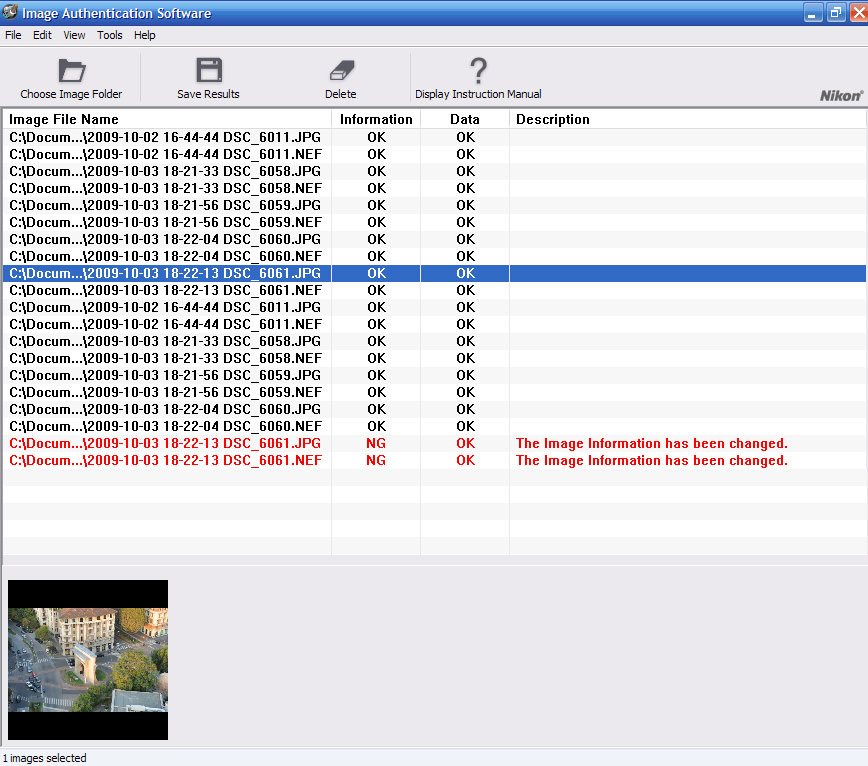Select the red DSC_6061.JPG row marked NG

click(x=165, y=443)
